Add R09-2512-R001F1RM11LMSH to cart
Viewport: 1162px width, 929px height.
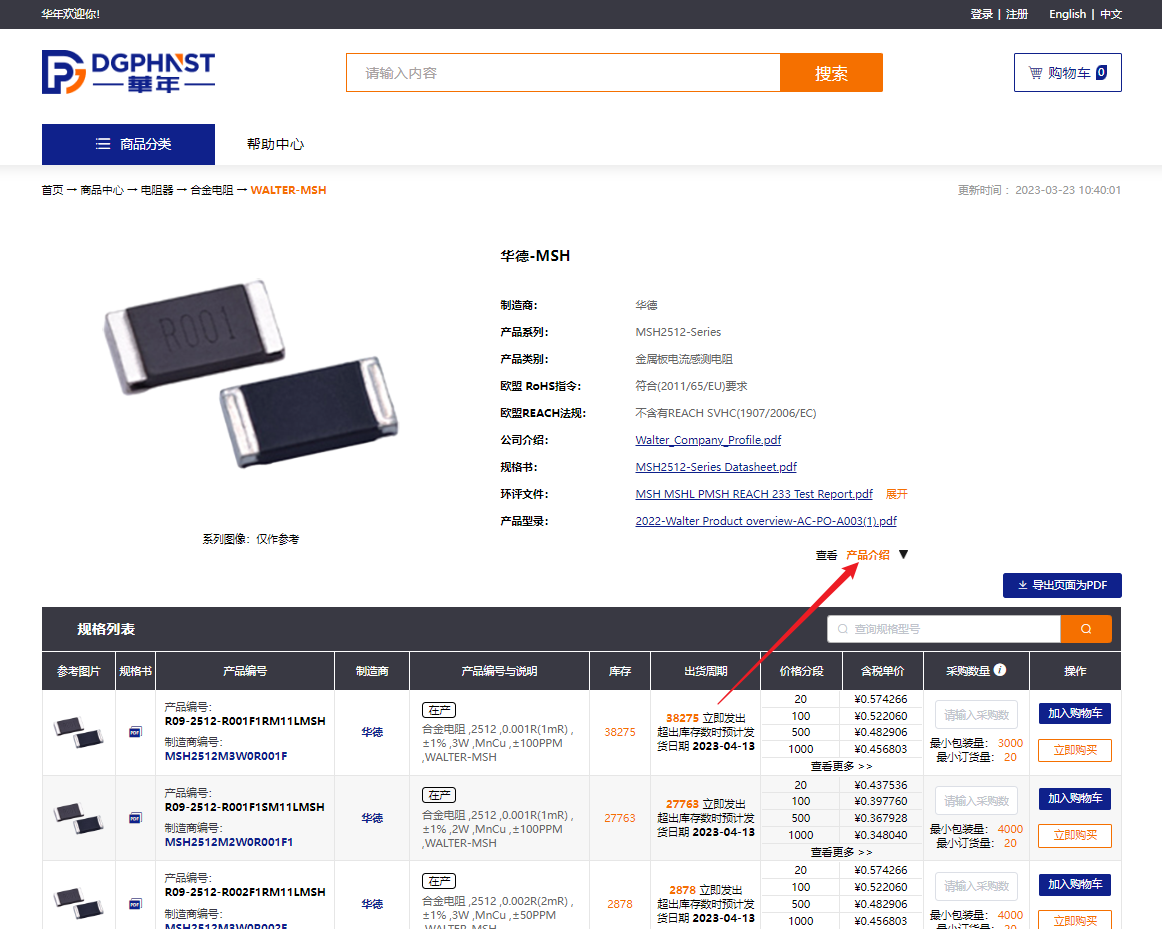1075,713
